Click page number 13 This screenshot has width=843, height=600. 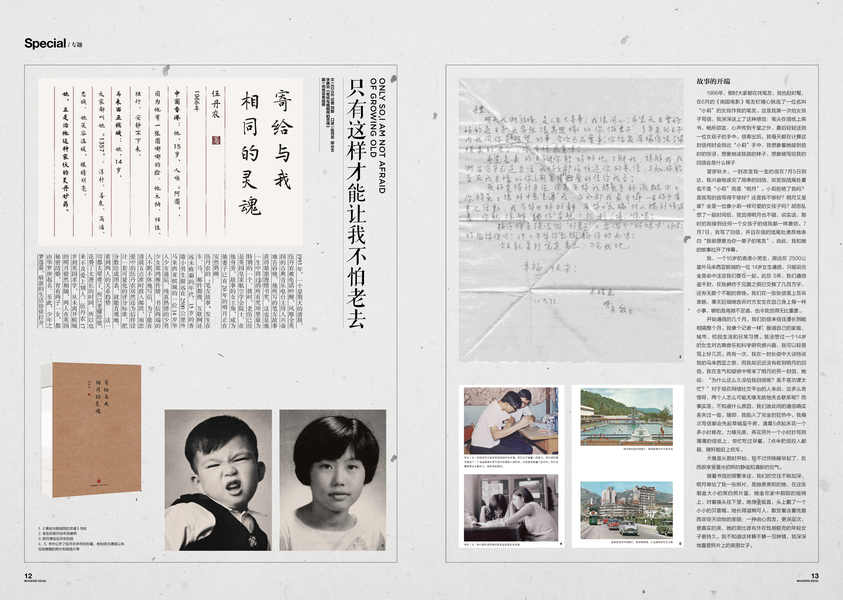[815, 576]
